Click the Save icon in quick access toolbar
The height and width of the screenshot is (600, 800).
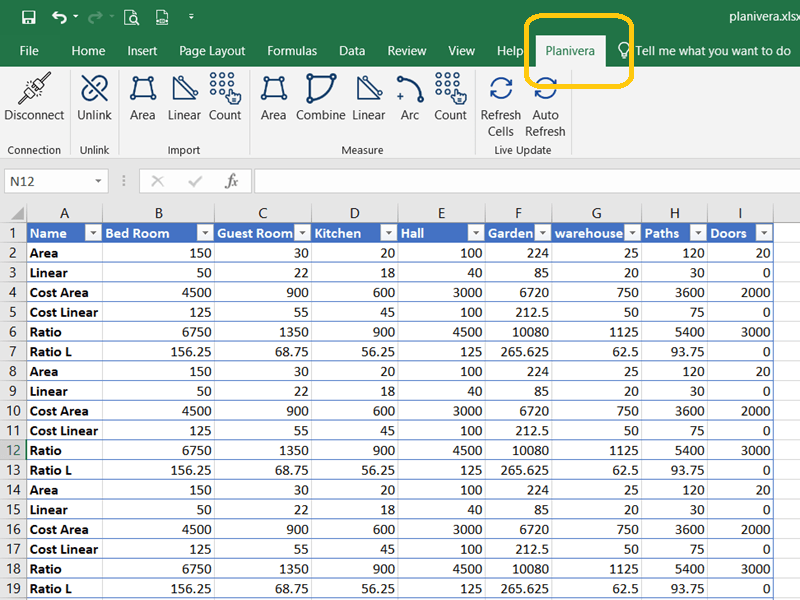coord(29,17)
